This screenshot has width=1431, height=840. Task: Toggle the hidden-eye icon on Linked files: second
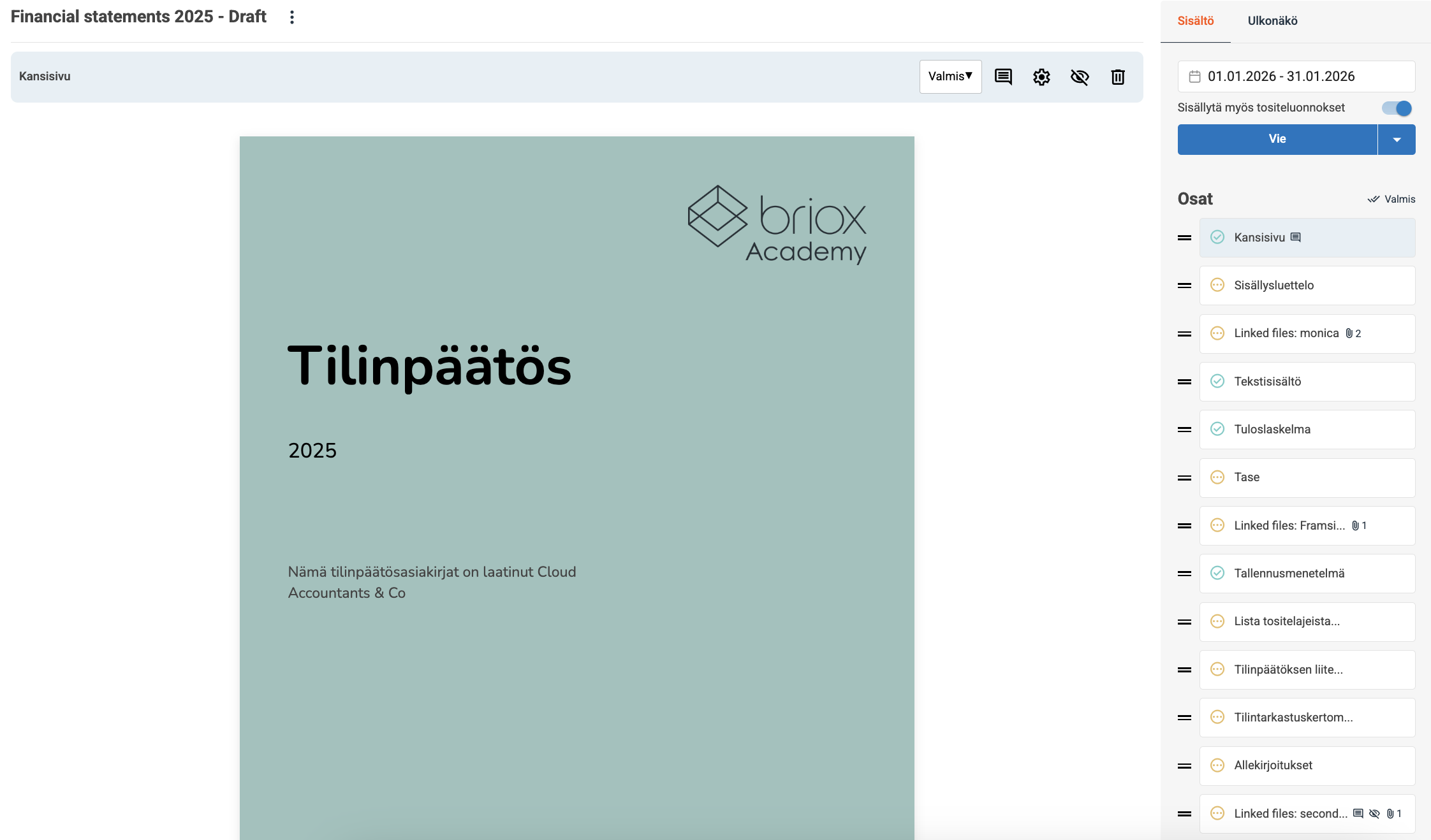click(x=1374, y=814)
